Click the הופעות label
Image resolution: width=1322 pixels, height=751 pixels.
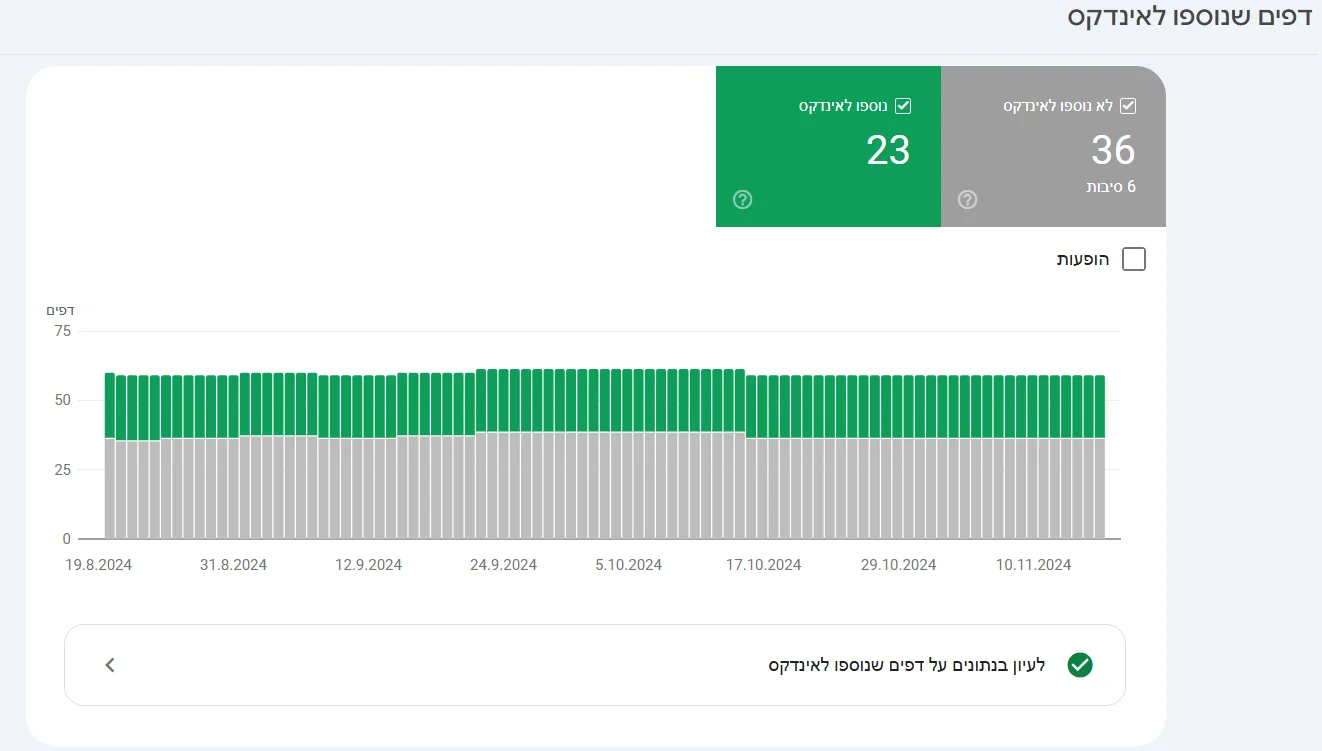click(x=1083, y=260)
